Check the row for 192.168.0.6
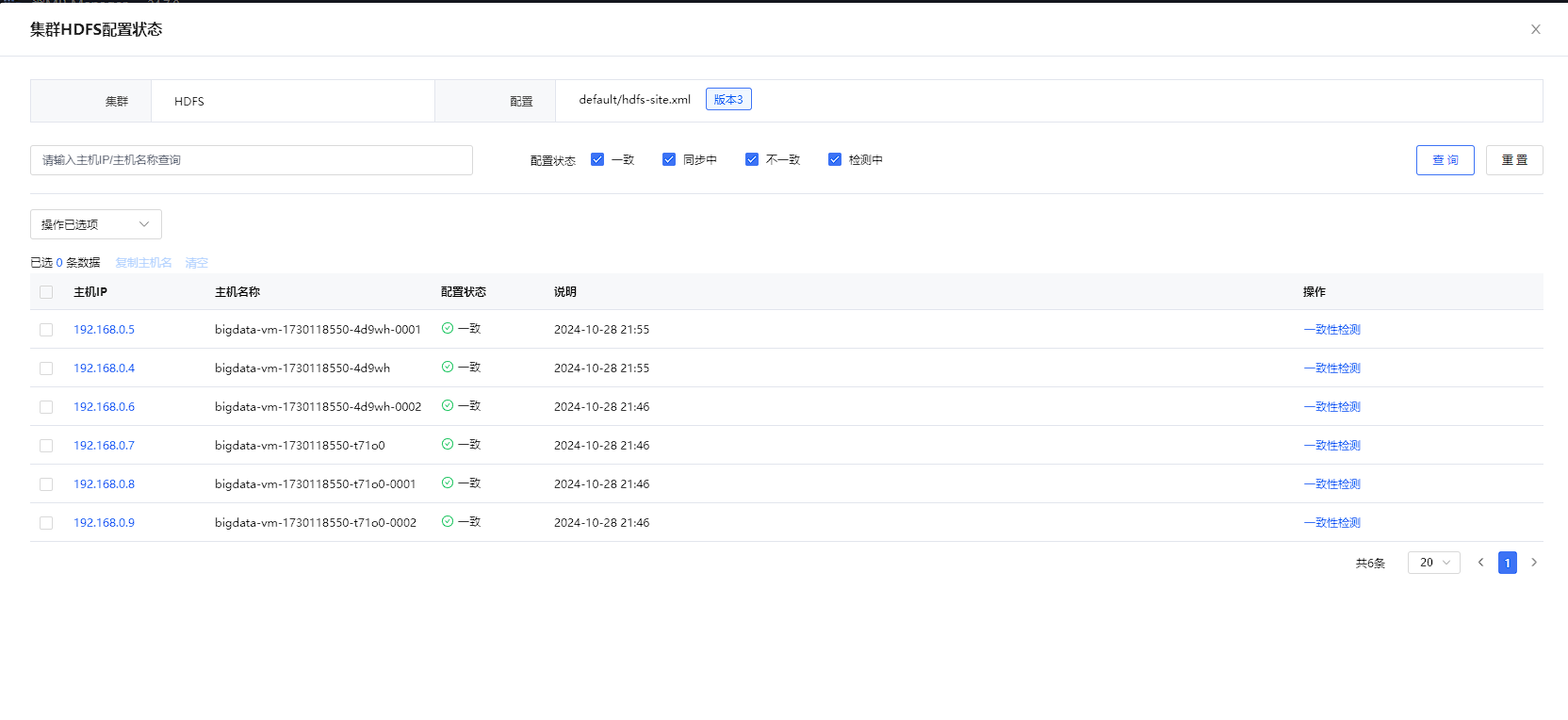The height and width of the screenshot is (720, 1568). point(46,407)
